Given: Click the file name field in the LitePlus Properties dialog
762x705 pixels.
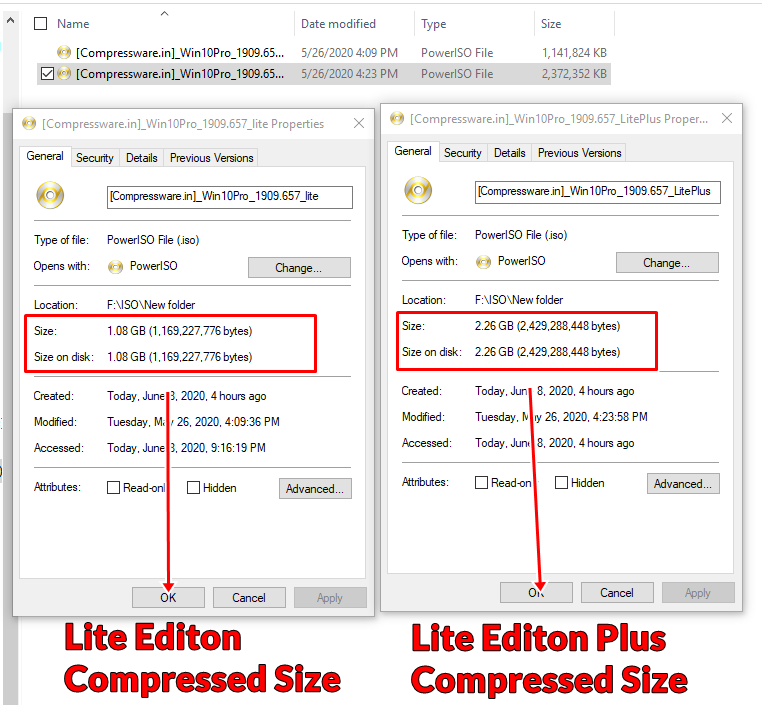Looking at the screenshot, I should click(597, 191).
